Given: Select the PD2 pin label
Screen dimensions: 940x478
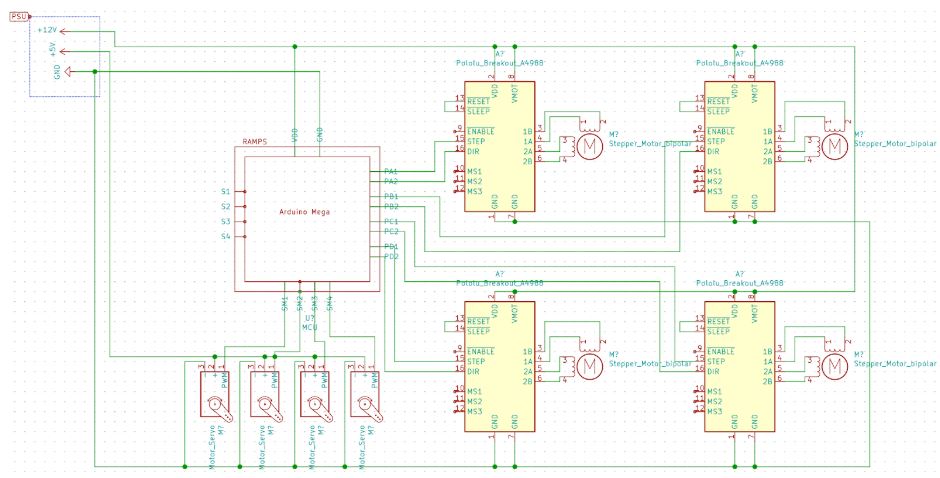Looking at the screenshot, I should [391, 256].
